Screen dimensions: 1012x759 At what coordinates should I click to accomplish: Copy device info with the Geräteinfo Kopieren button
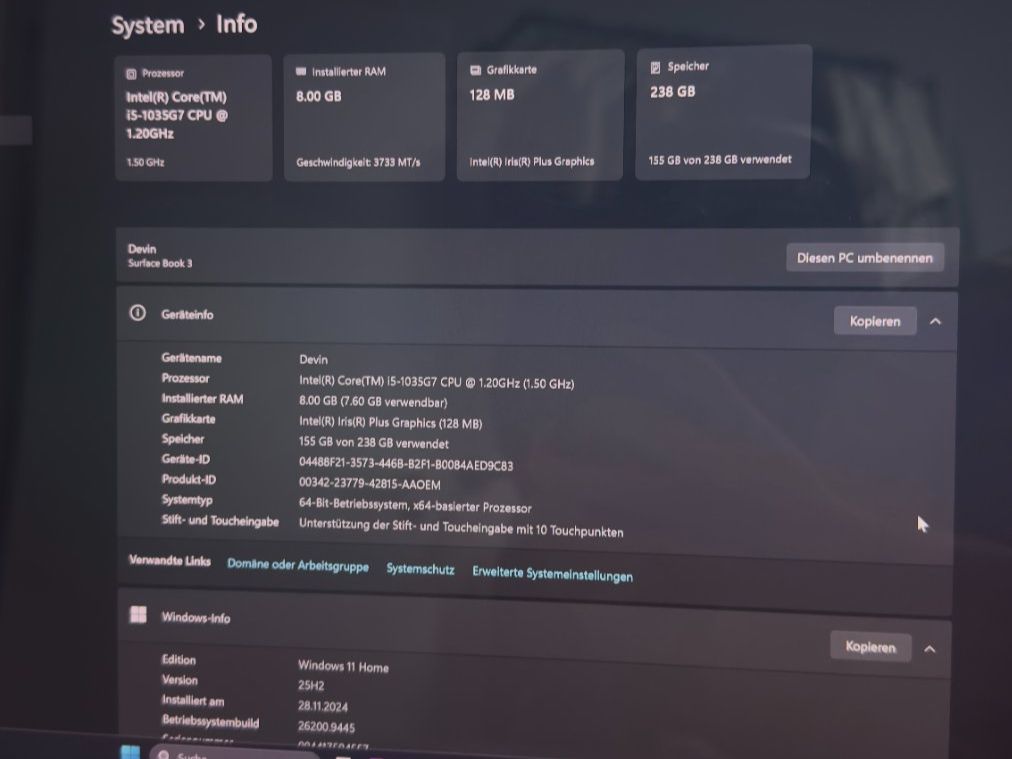point(875,321)
